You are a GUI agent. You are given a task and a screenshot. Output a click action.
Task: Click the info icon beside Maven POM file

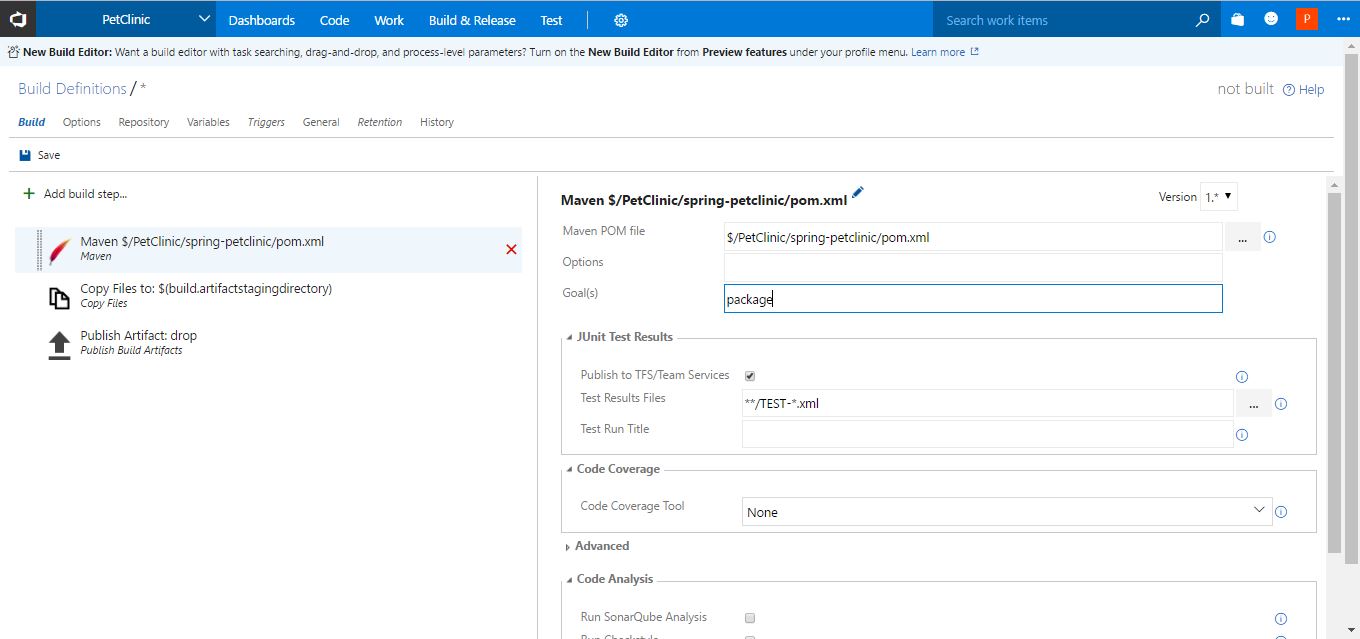pos(1270,238)
